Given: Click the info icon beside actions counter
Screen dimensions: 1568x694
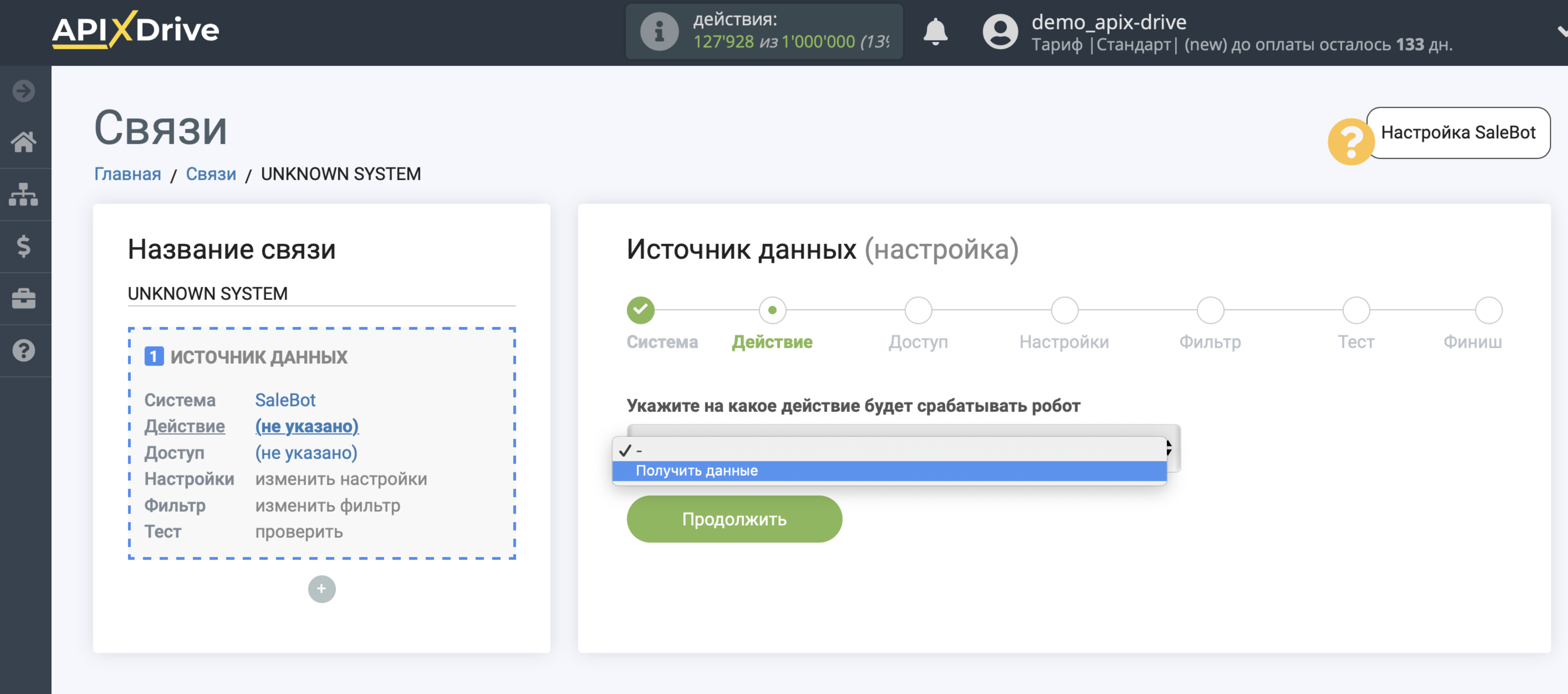Looking at the screenshot, I should 659,32.
